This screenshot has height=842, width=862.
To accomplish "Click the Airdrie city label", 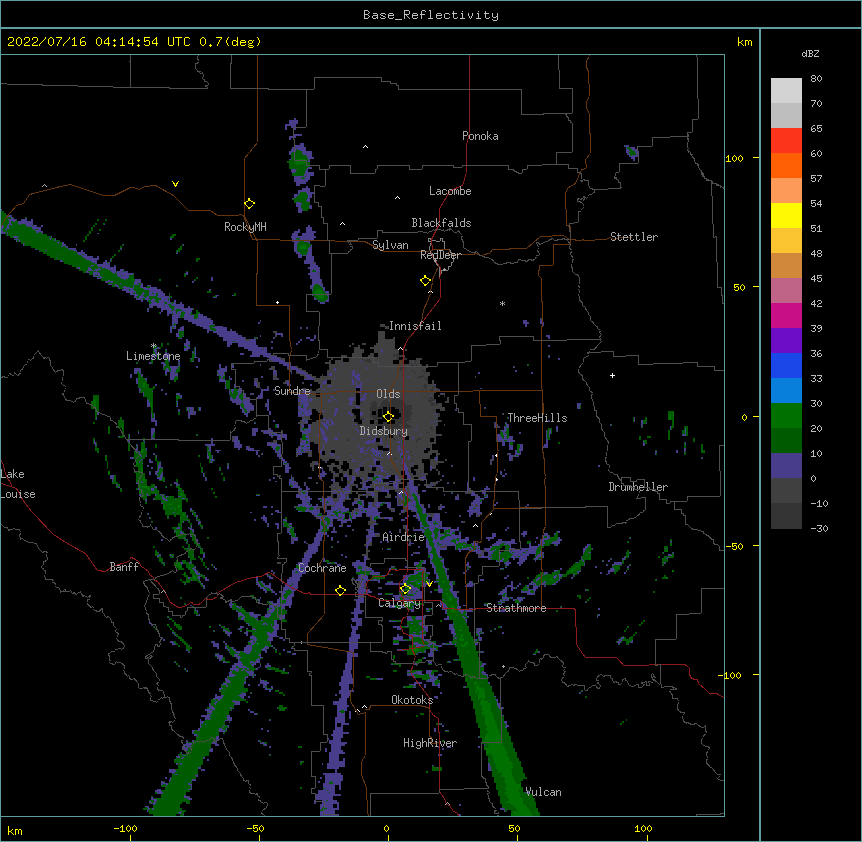I will click(x=404, y=537).
